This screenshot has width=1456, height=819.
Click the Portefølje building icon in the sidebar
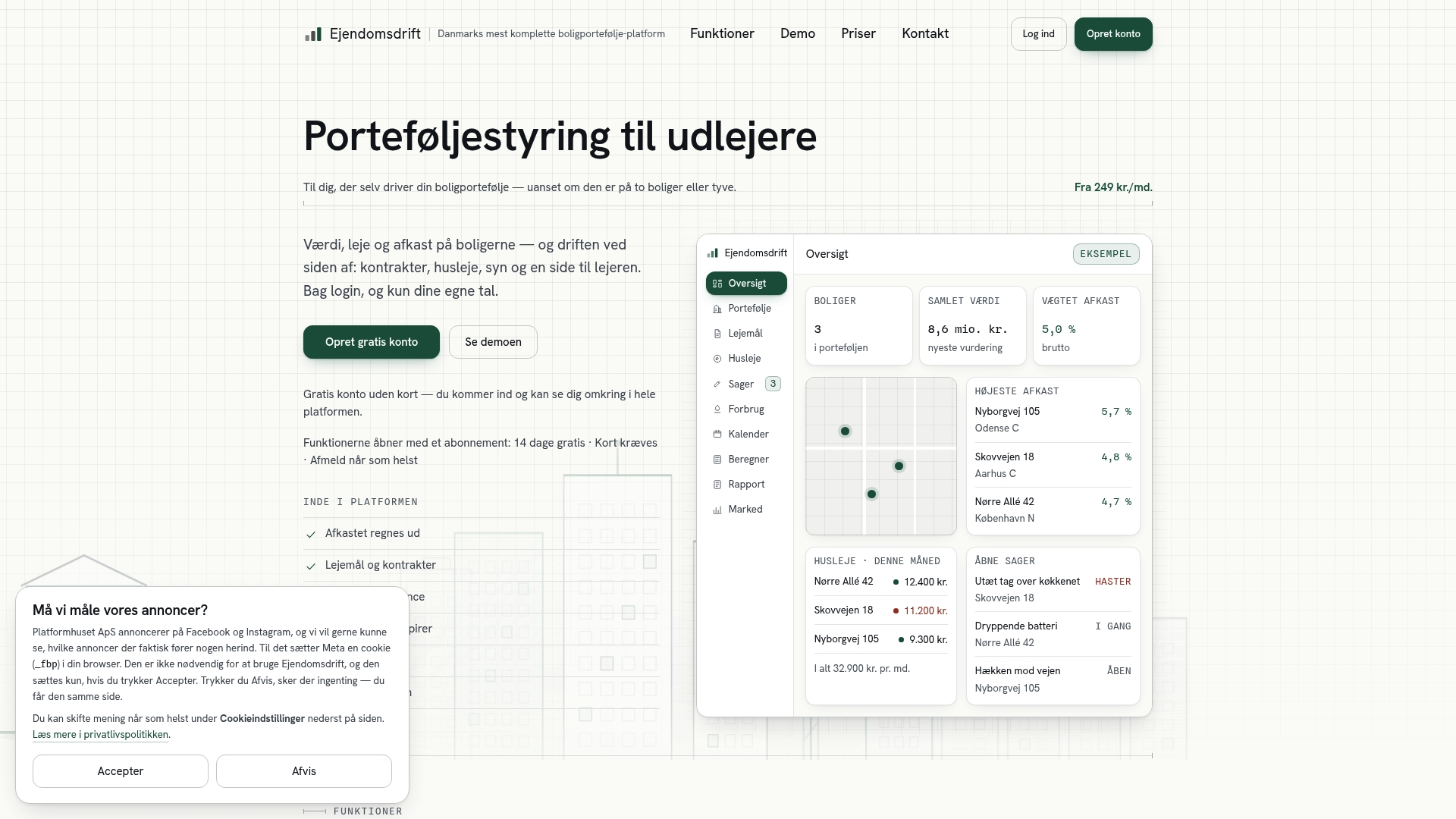click(717, 309)
